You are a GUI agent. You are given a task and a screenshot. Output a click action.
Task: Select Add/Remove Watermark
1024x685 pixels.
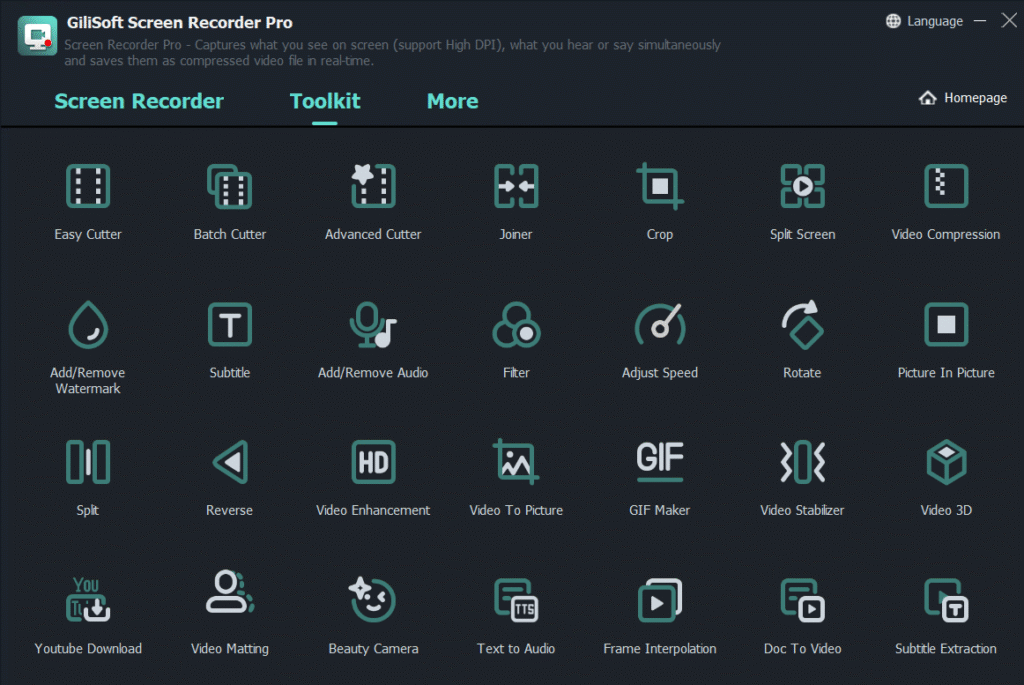click(x=88, y=337)
